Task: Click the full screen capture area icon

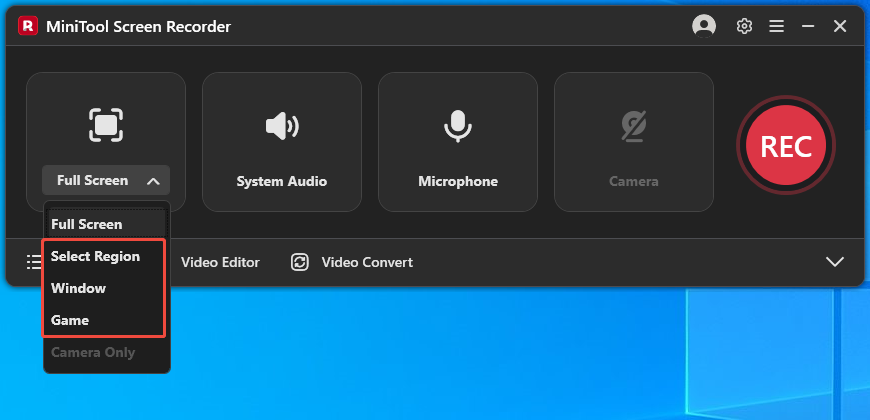Action: coord(106,125)
